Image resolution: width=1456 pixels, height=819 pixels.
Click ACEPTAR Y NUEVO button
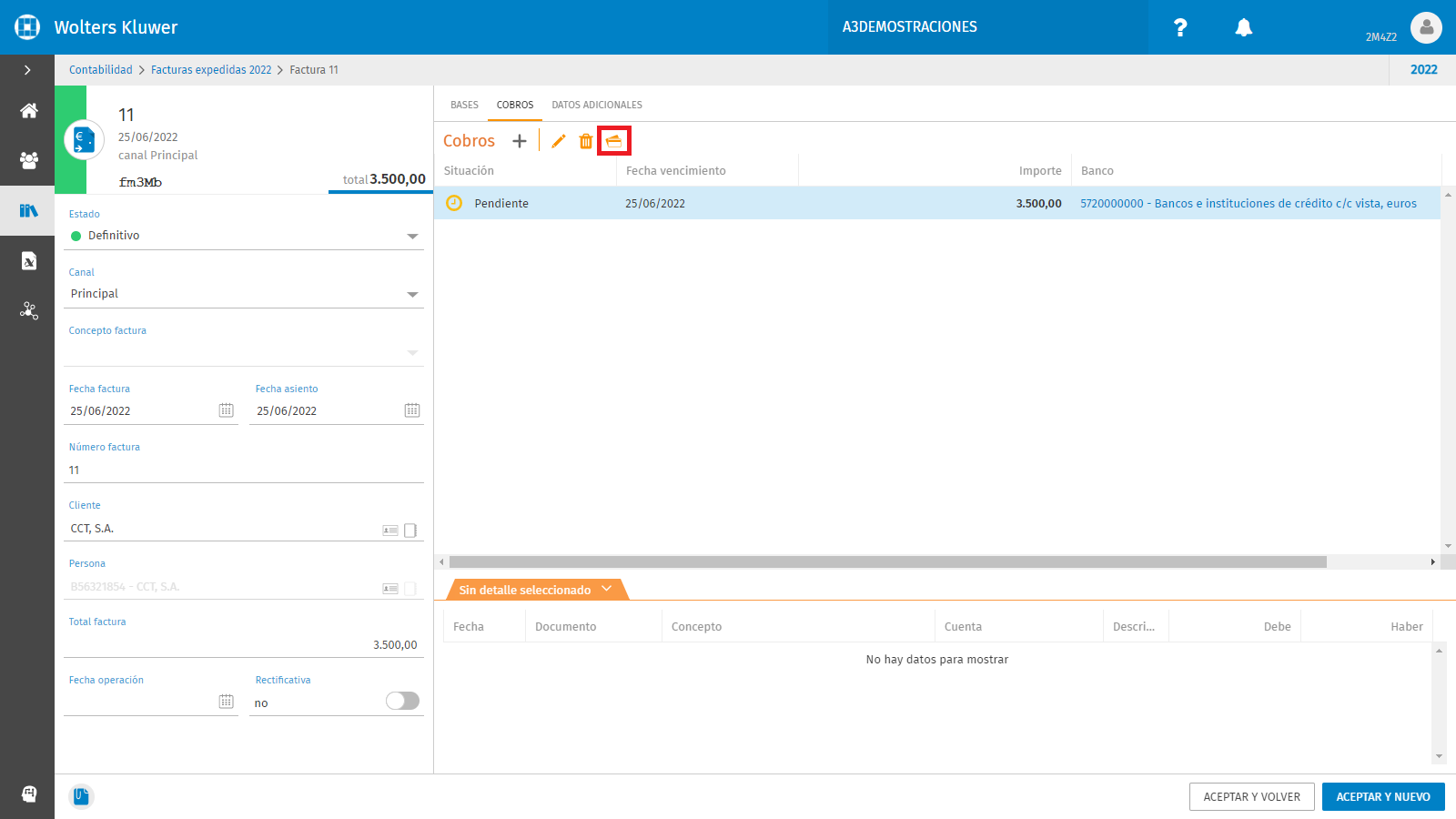[1383, 796]
